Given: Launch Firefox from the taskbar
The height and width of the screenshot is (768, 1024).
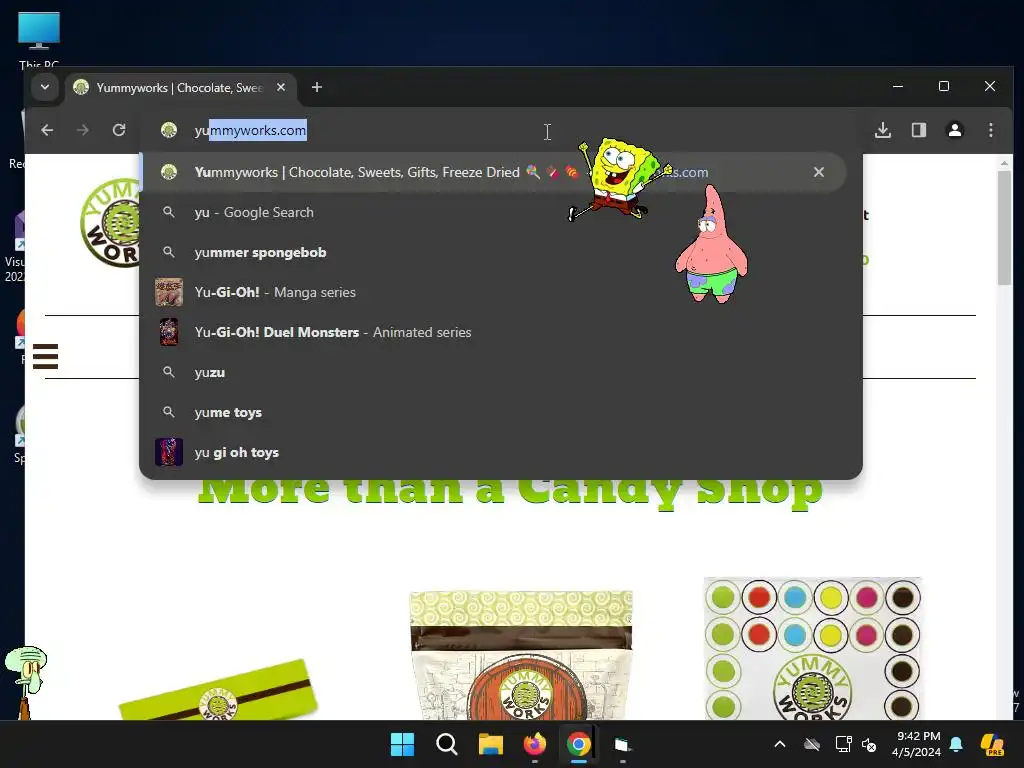Looking at the screenshot, I should pos(535,744).
